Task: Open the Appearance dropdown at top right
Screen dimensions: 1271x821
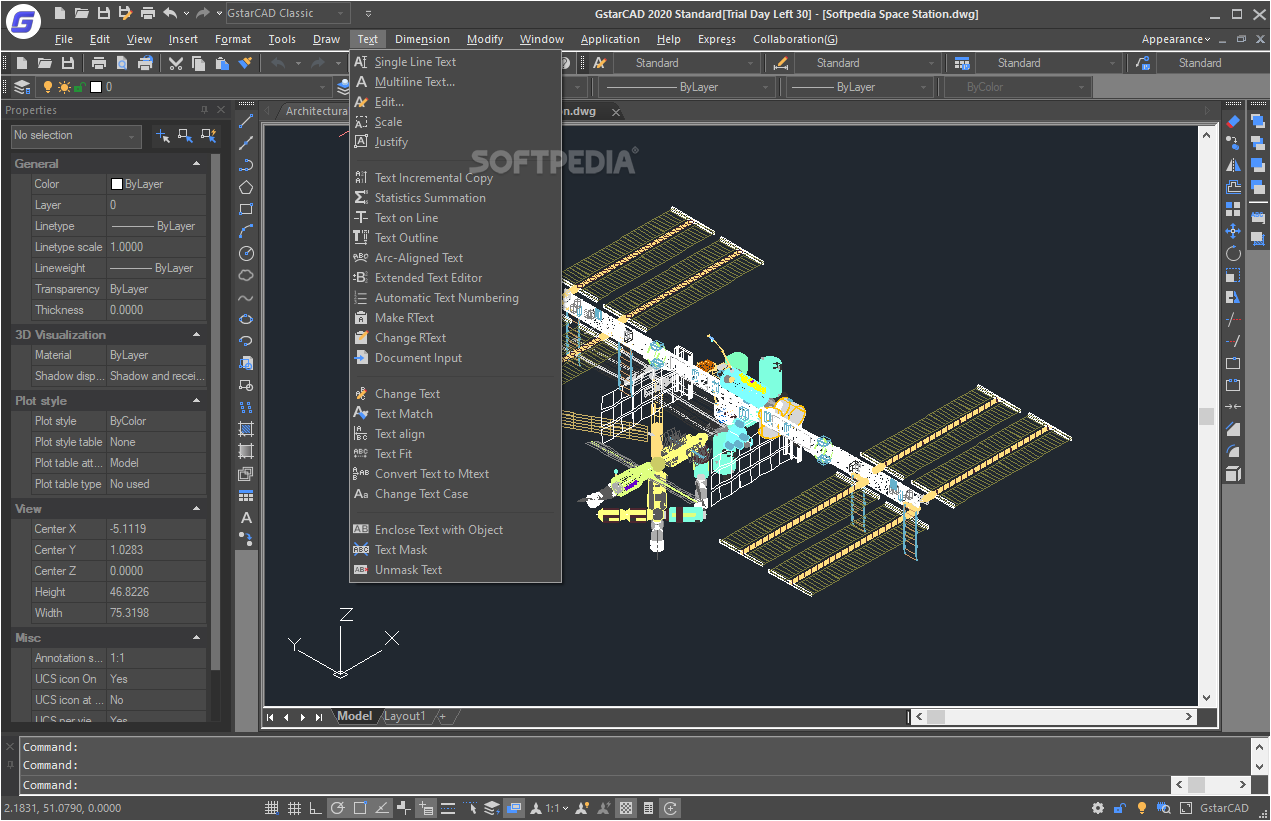Action: (x=1176, y=39)
